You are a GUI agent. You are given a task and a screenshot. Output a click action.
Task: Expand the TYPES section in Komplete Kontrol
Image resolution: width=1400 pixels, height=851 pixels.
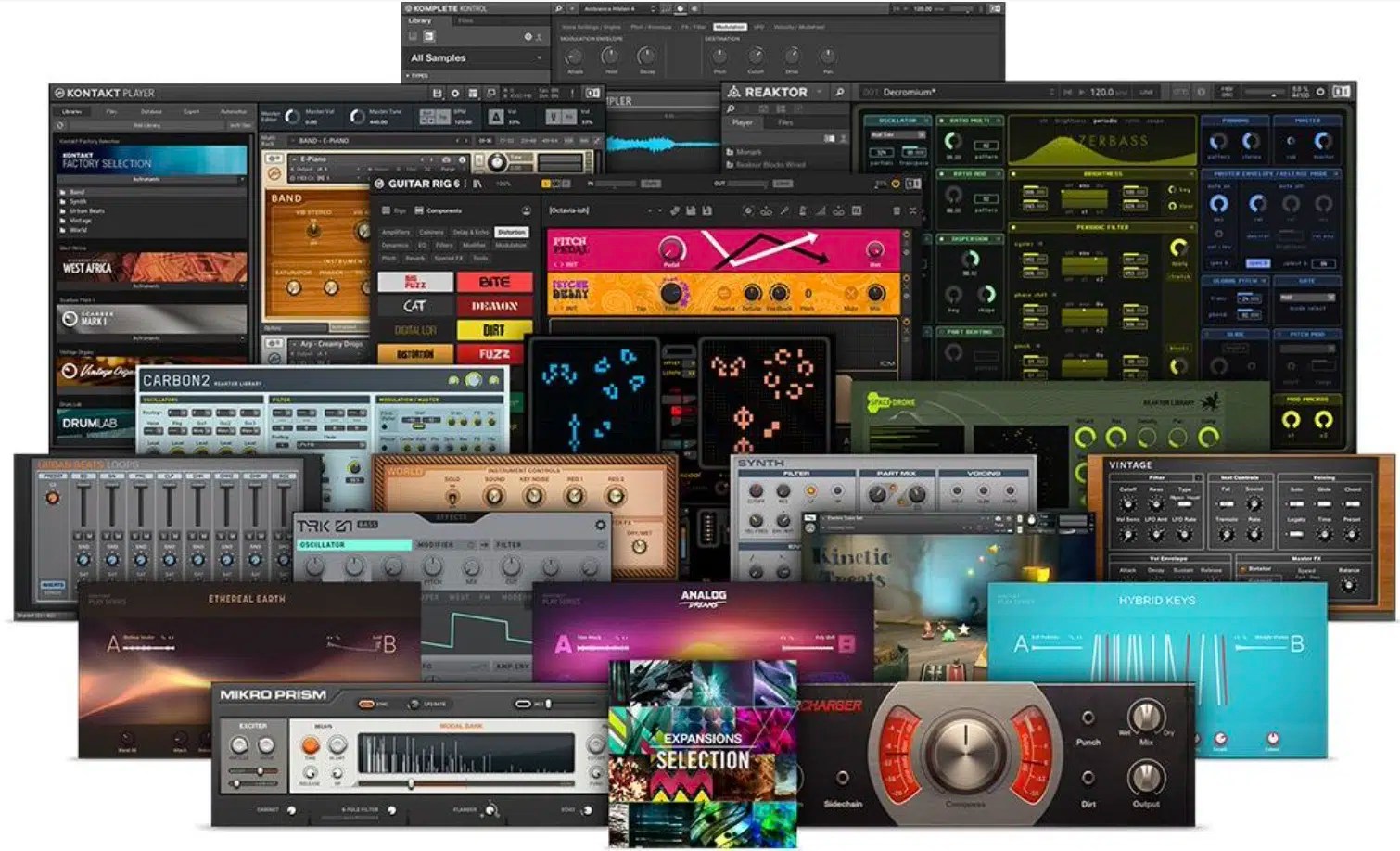(x=419, y=76)
